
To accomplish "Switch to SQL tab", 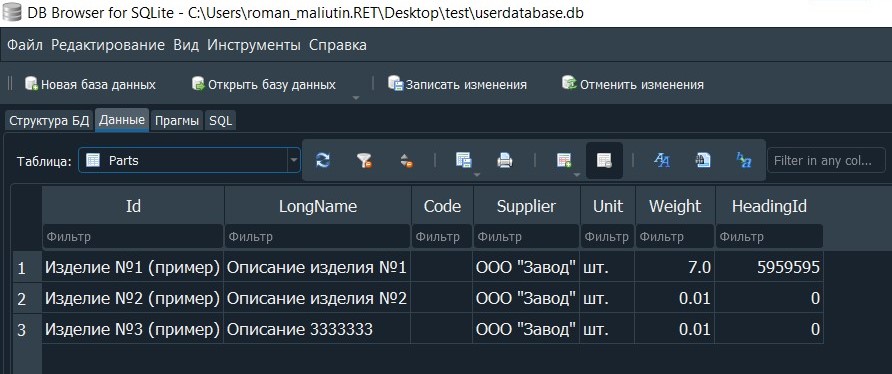I will 221,121.
